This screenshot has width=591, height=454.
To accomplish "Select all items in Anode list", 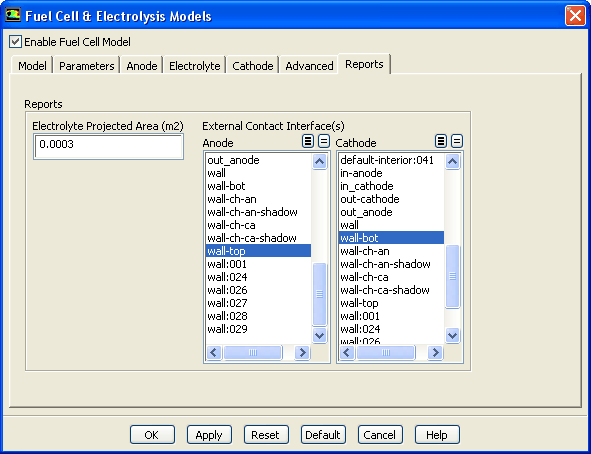I will pos(308,141).
